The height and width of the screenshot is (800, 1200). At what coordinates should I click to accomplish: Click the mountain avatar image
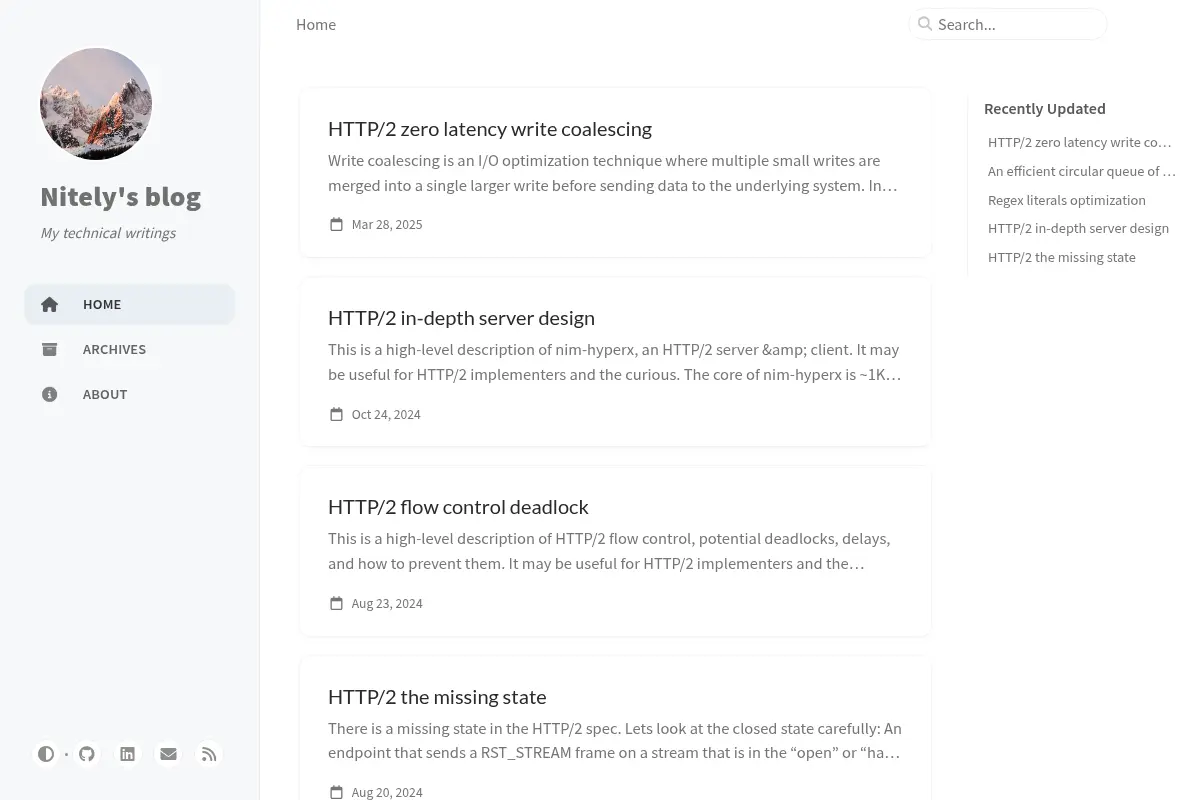coord(96,104)
